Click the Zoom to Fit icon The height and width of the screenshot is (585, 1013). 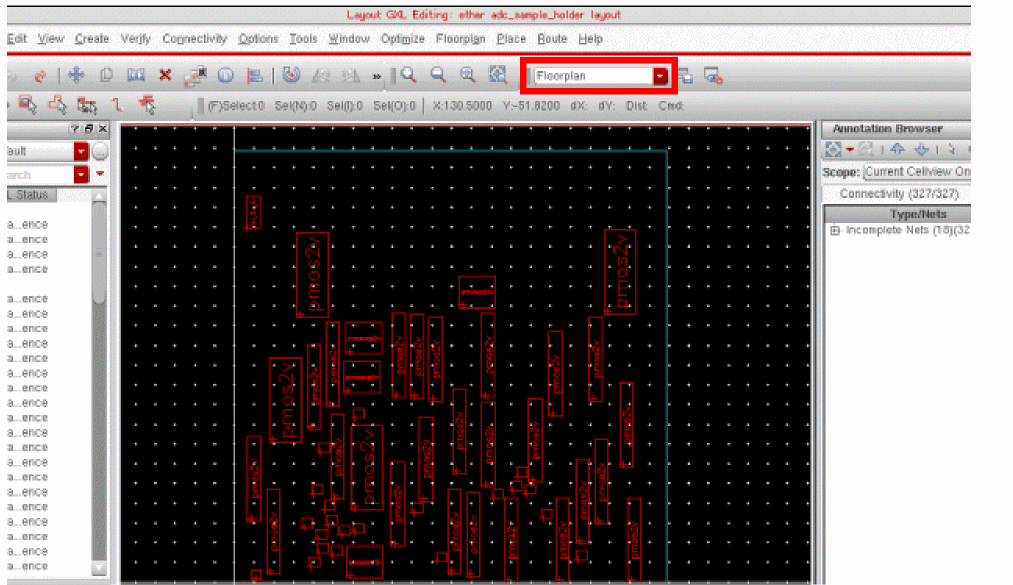(x=497, y=75)
